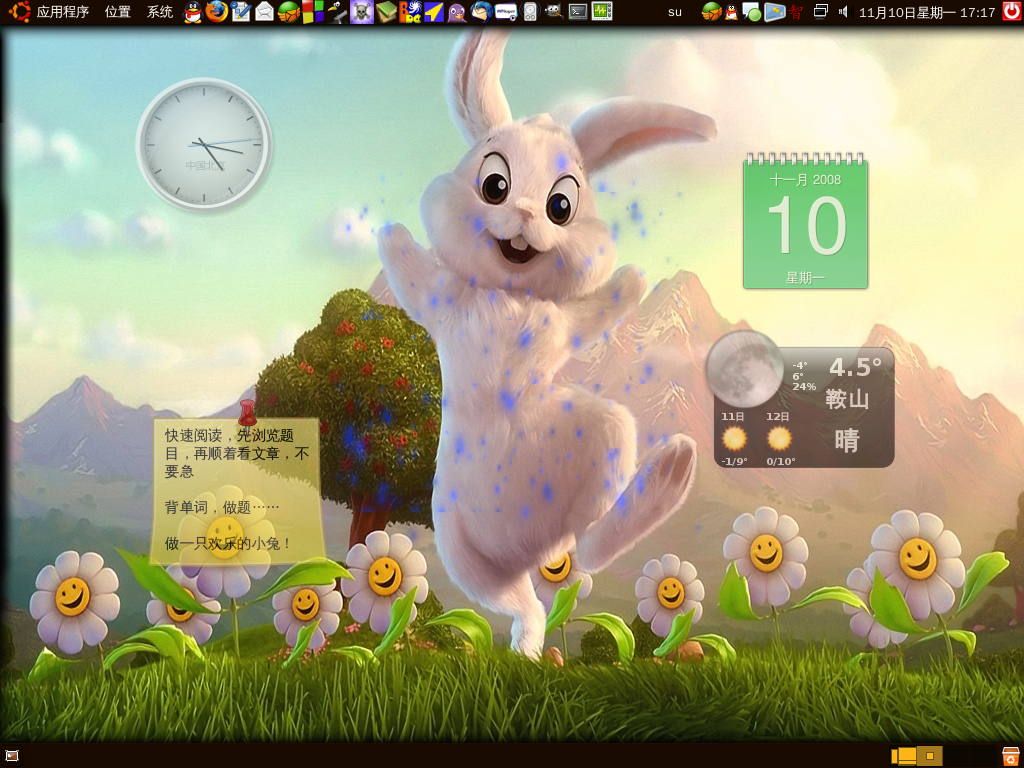The height and width of the screenshot is (768, 1024).
Task: Open the volume speaker control
Action: pos(843,12)
